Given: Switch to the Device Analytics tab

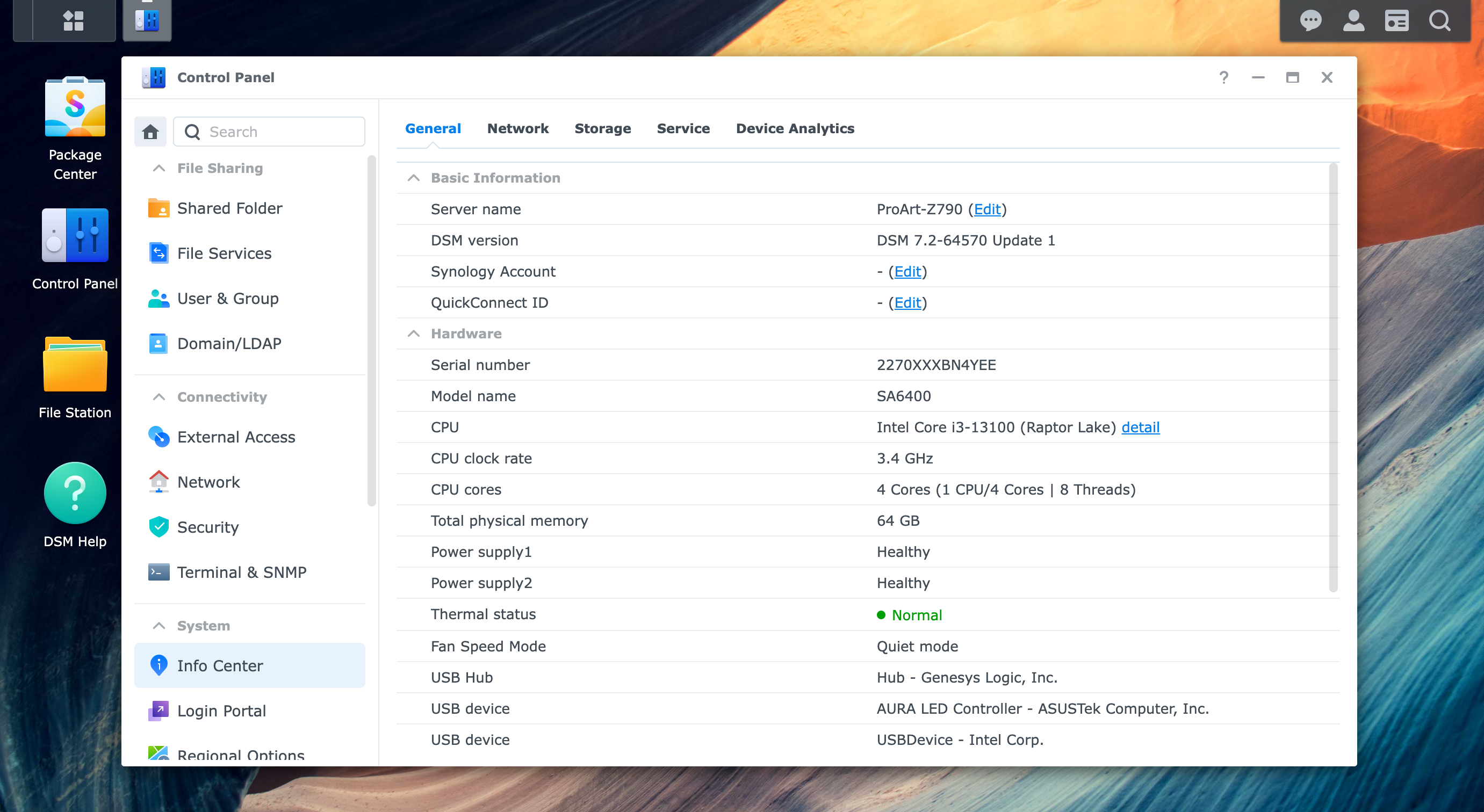Looking at the screenshot, I should click(x=795, y=128).
